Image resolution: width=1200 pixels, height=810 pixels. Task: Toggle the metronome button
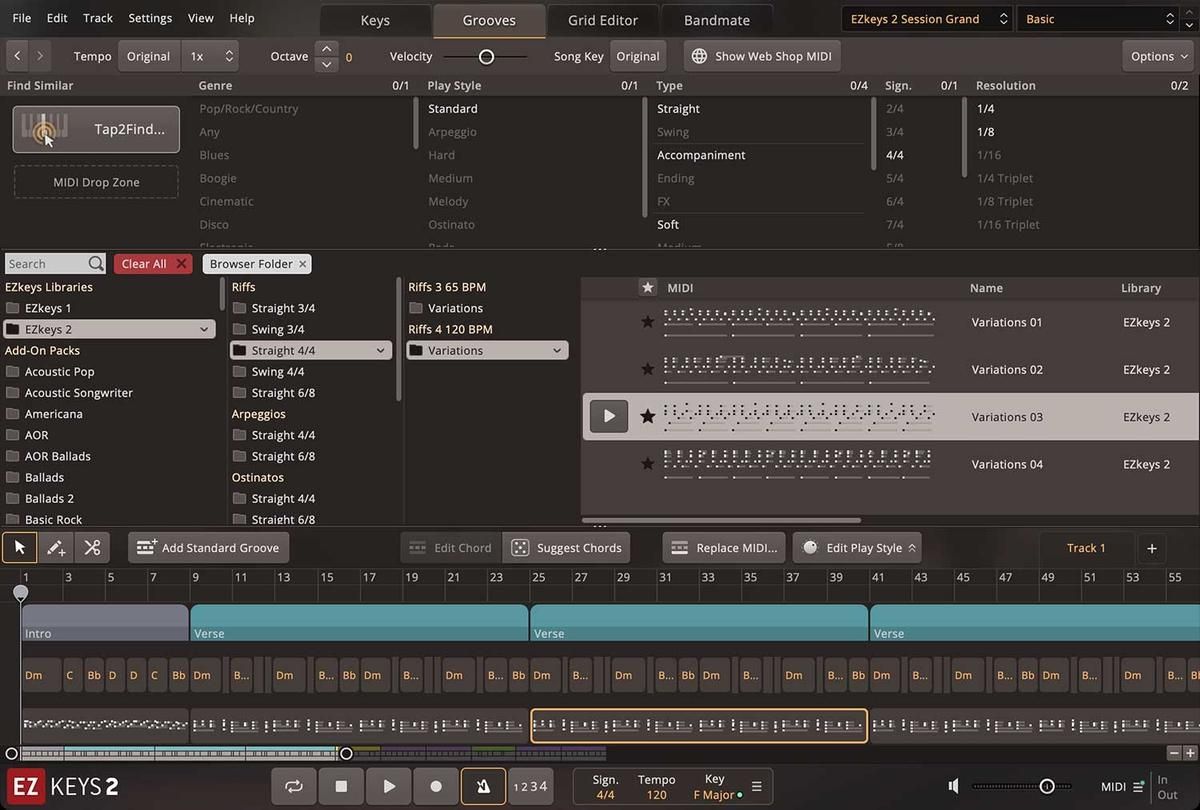point(483,786)
